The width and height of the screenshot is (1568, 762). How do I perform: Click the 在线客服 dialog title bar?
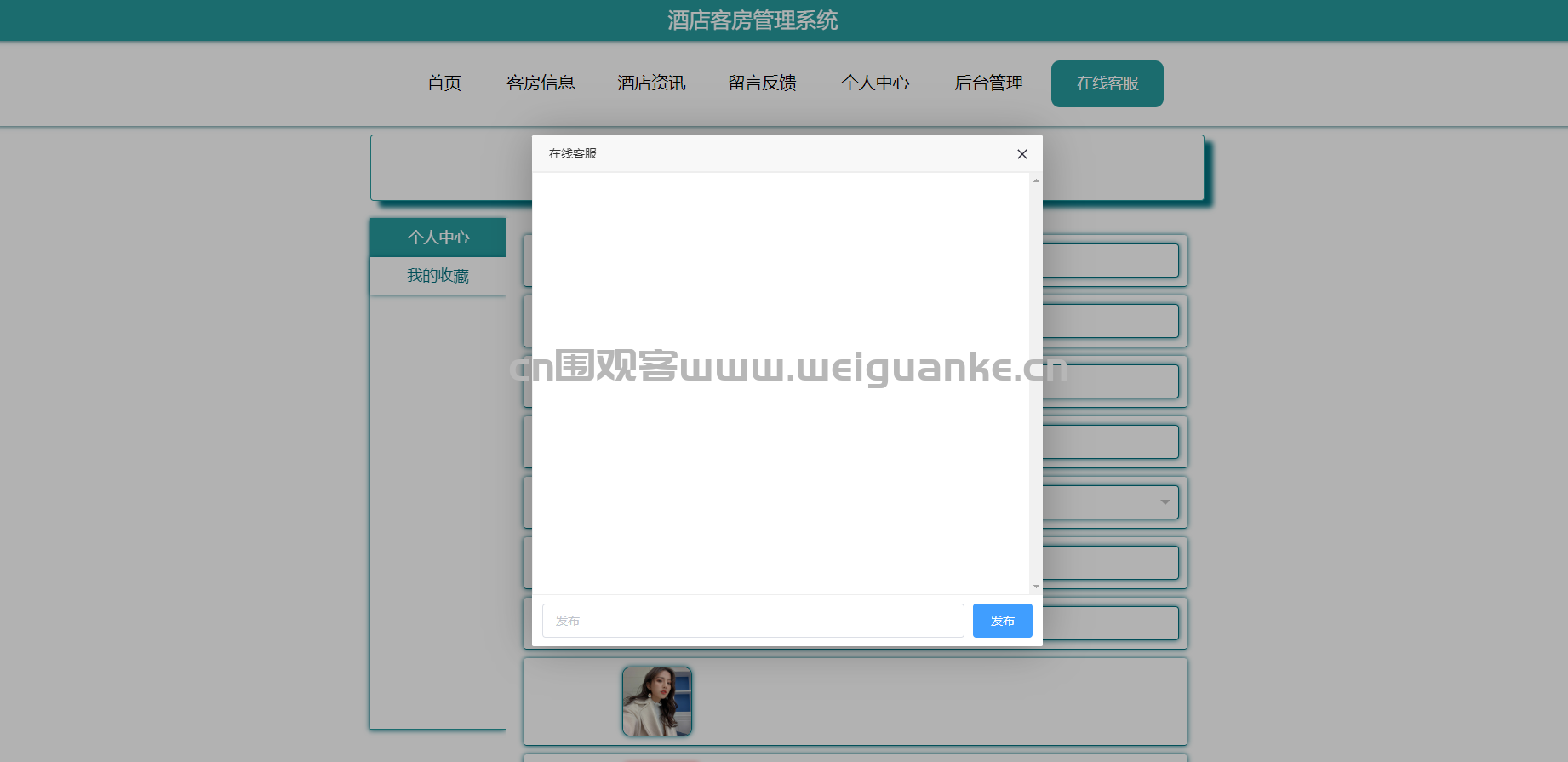[x=766, y=154]
